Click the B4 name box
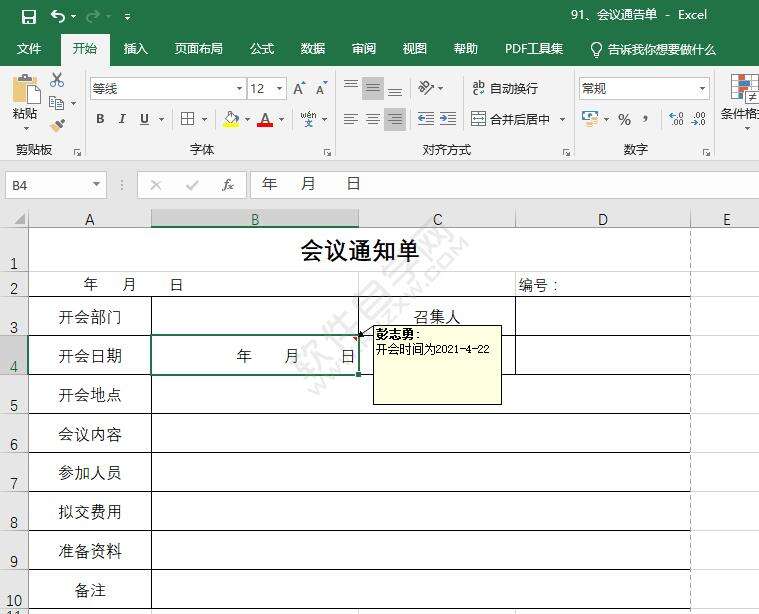Image resolution: width=759 pixels, height=614 pixels. click(x=56, y=185)
